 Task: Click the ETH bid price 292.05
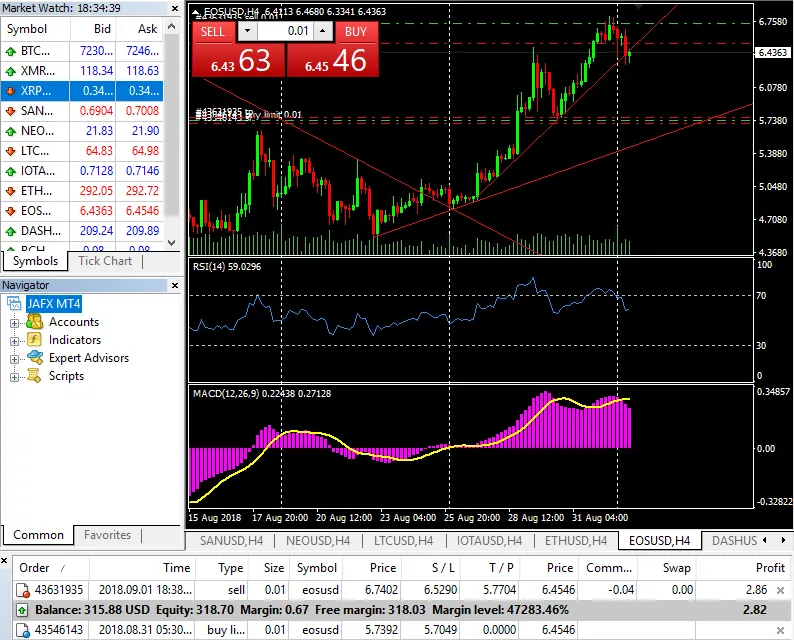click(x=96, y=191)
